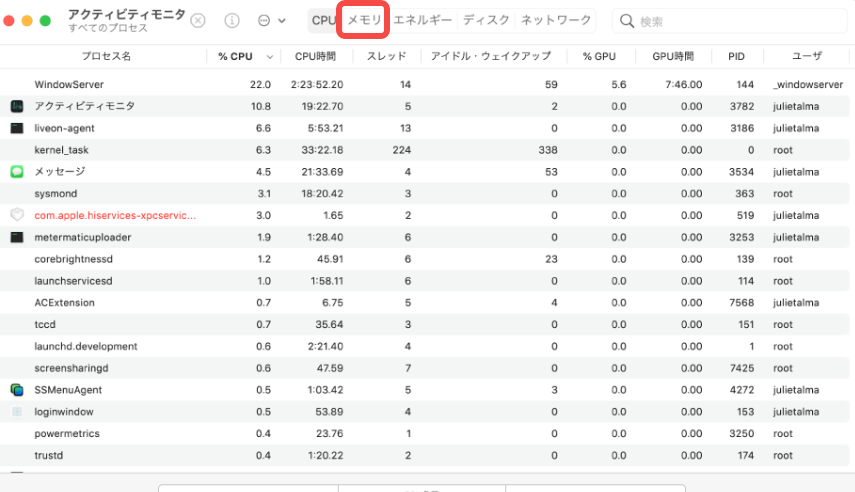Click the GPU time value 7:46.00
The width and height of the screenshot is (855, 492).
click(x=684, y=85)
